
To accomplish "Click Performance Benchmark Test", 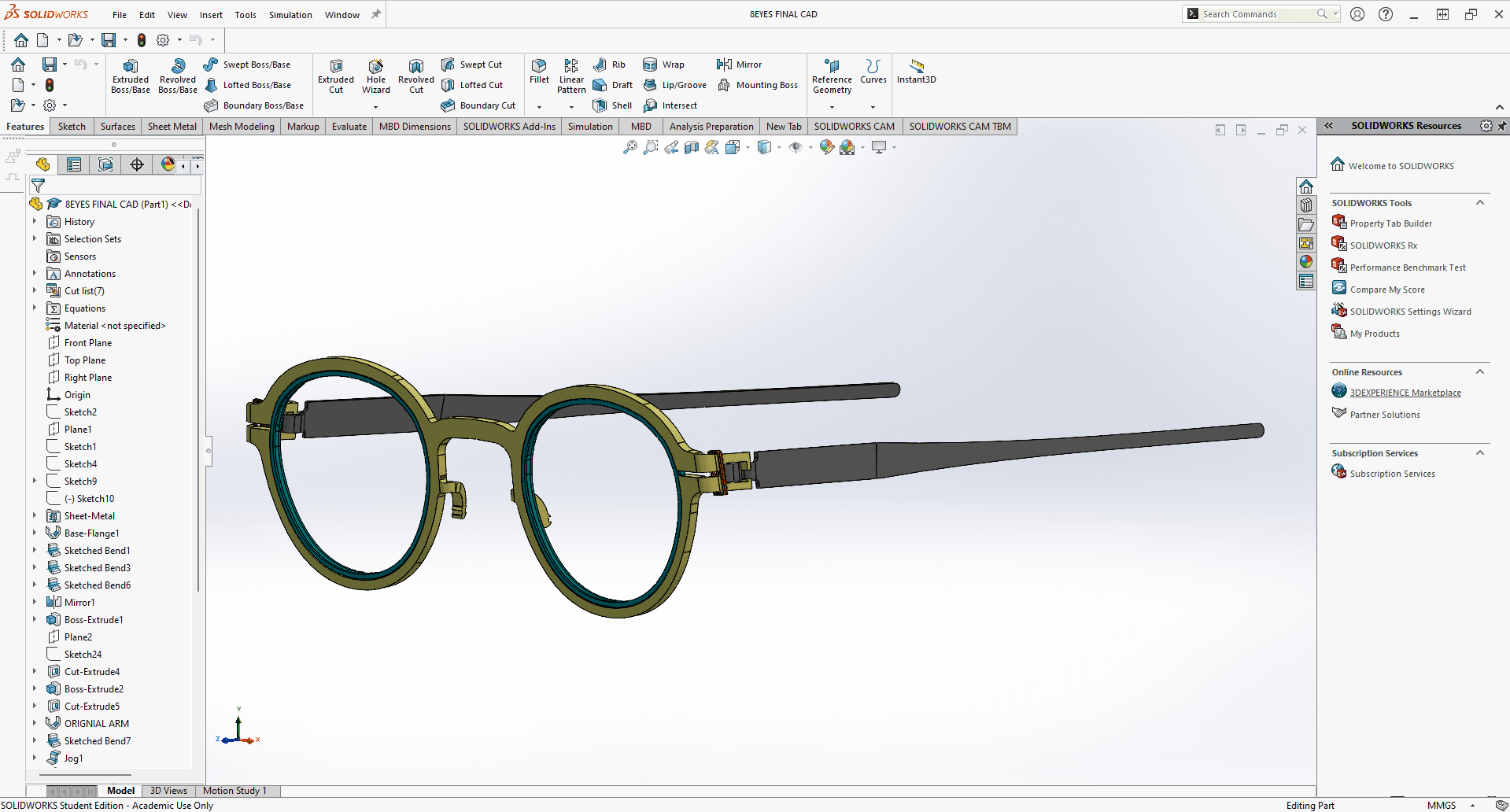I will point(1407,268).
